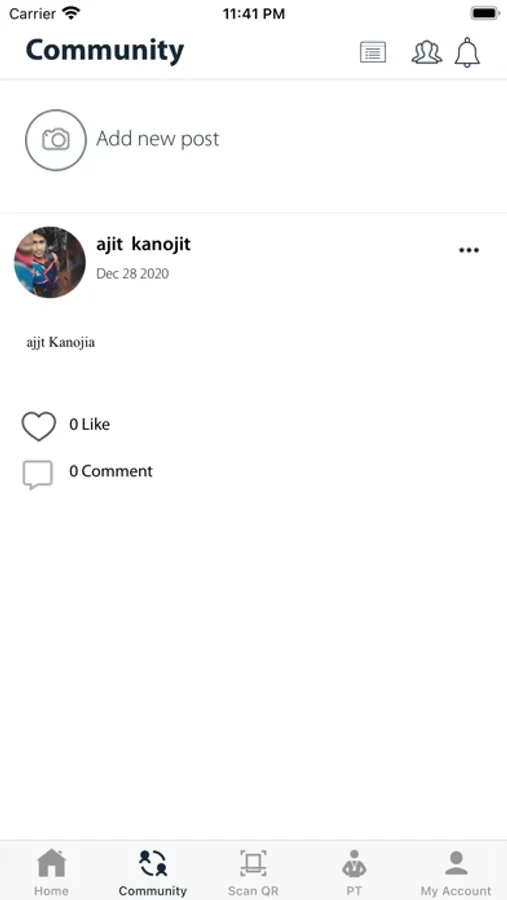507x900 pixels.
Task: Tap the 0 Like label
Action: [x=90, y=425]
